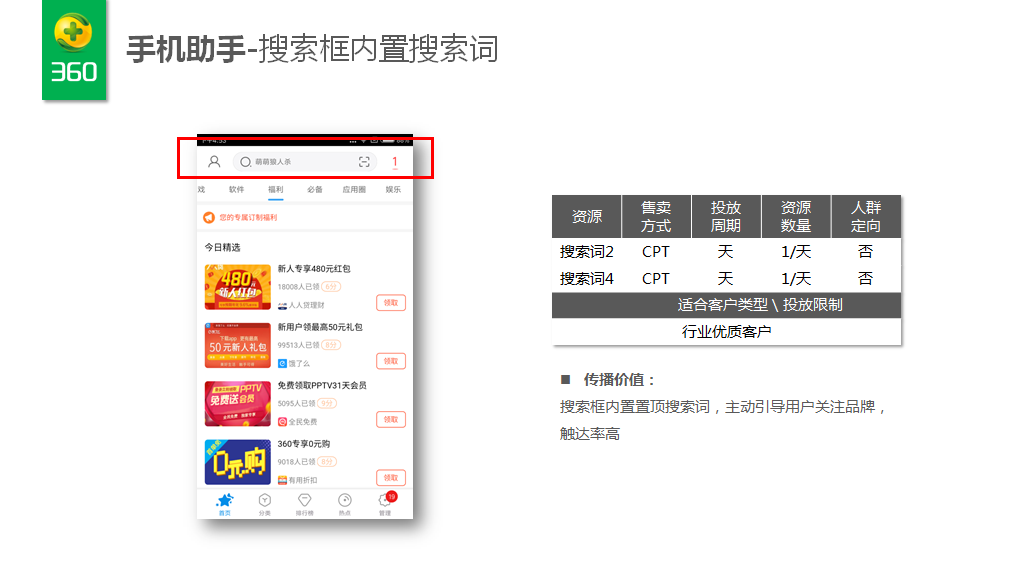
Task: Open the PPTV 免费送会员 thumbnail
Action: tap(238, 404)
